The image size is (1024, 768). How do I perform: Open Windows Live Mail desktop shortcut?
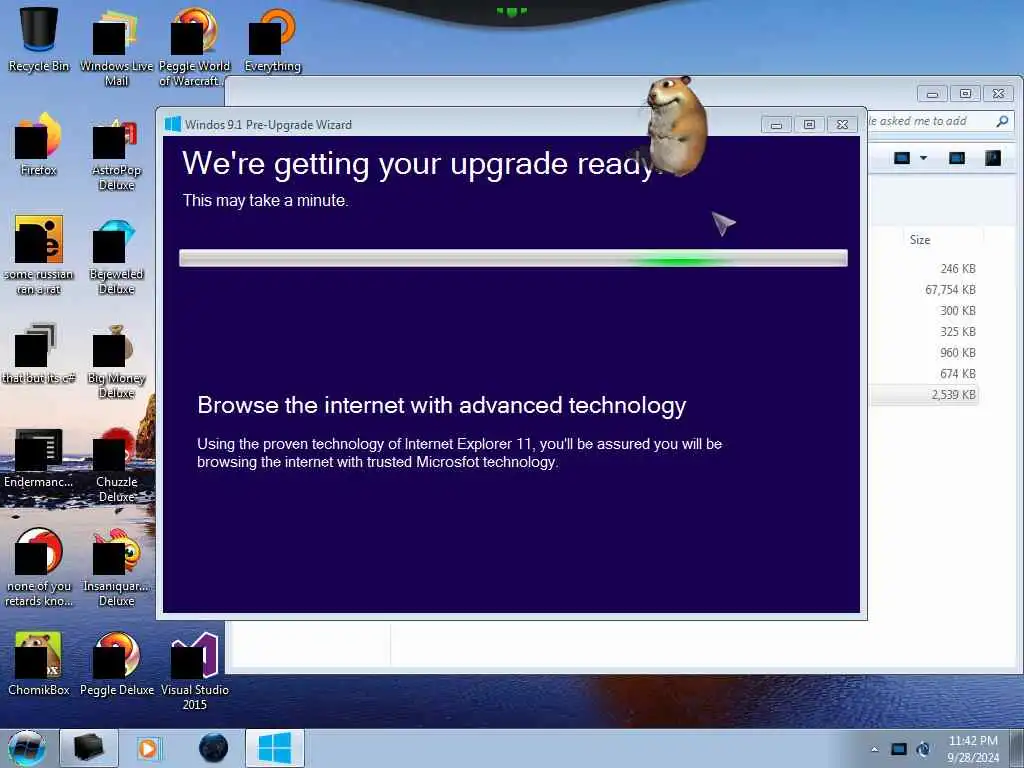116,46
